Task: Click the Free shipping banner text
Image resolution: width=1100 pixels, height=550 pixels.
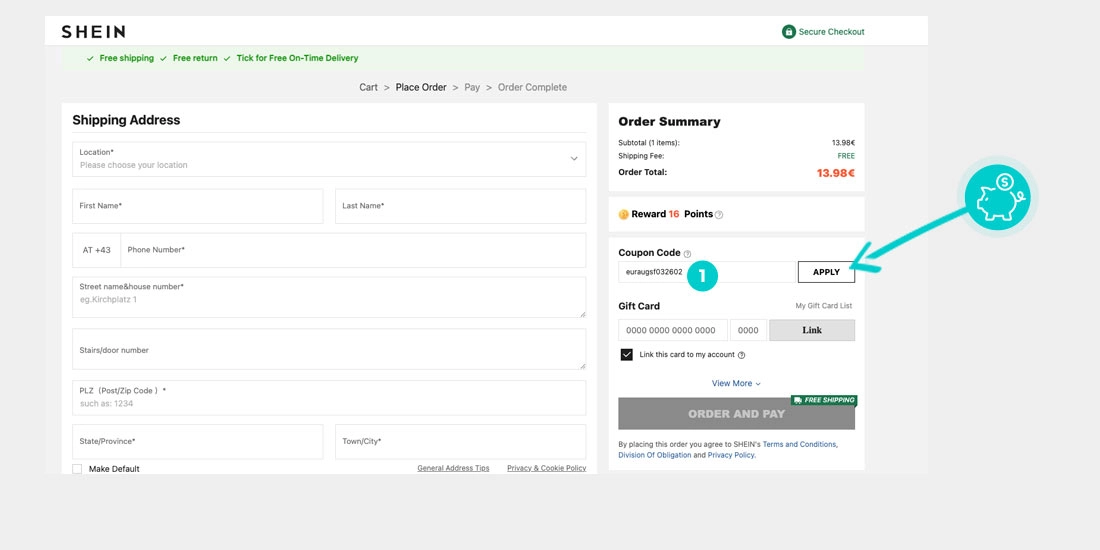Action: coord(126,58)
